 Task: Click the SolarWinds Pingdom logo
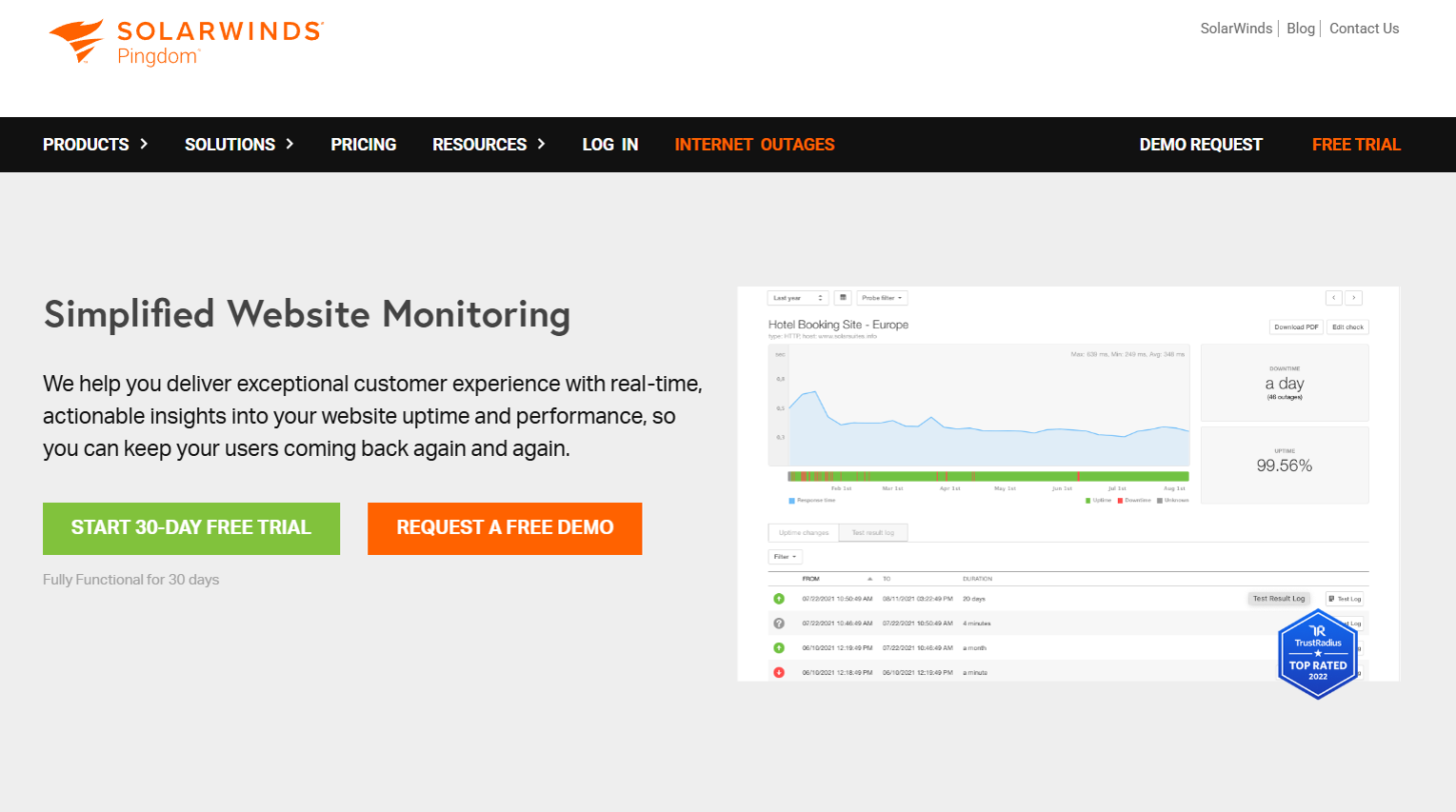point(186,43)
